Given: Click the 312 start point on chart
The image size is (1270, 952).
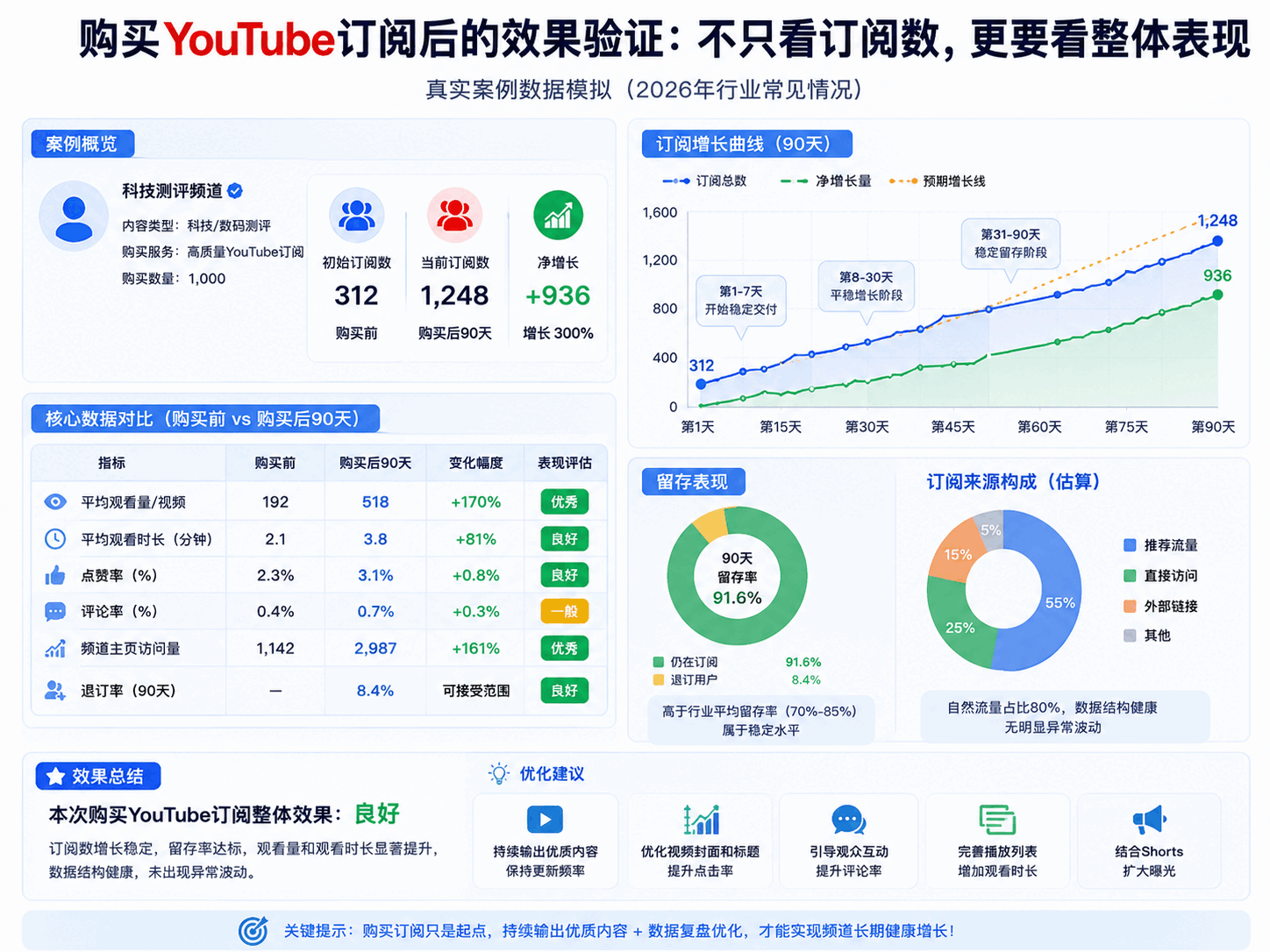Looking at the screenshot, I should pos(701,384).
